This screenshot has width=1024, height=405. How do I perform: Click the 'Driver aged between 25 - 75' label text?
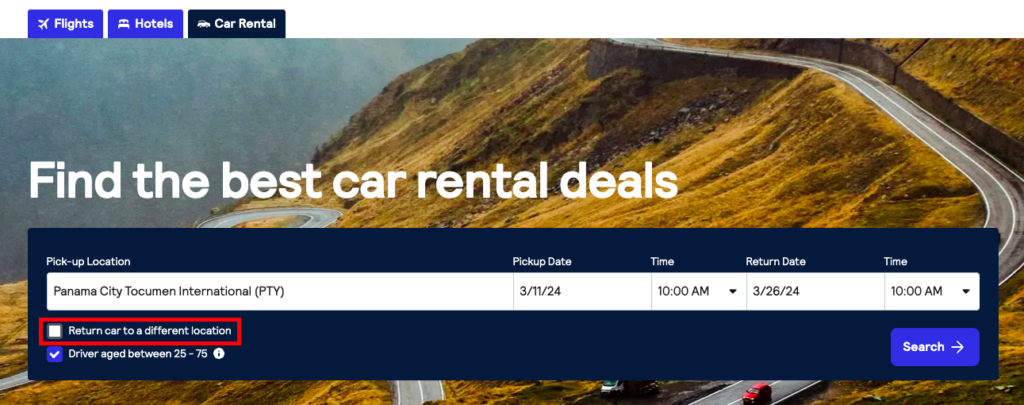tap(138, 353)
